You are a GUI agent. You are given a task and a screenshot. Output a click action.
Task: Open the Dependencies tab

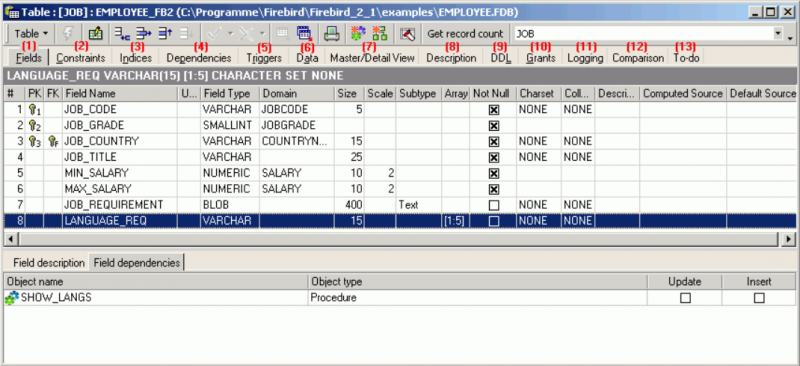tap(199, 58)
